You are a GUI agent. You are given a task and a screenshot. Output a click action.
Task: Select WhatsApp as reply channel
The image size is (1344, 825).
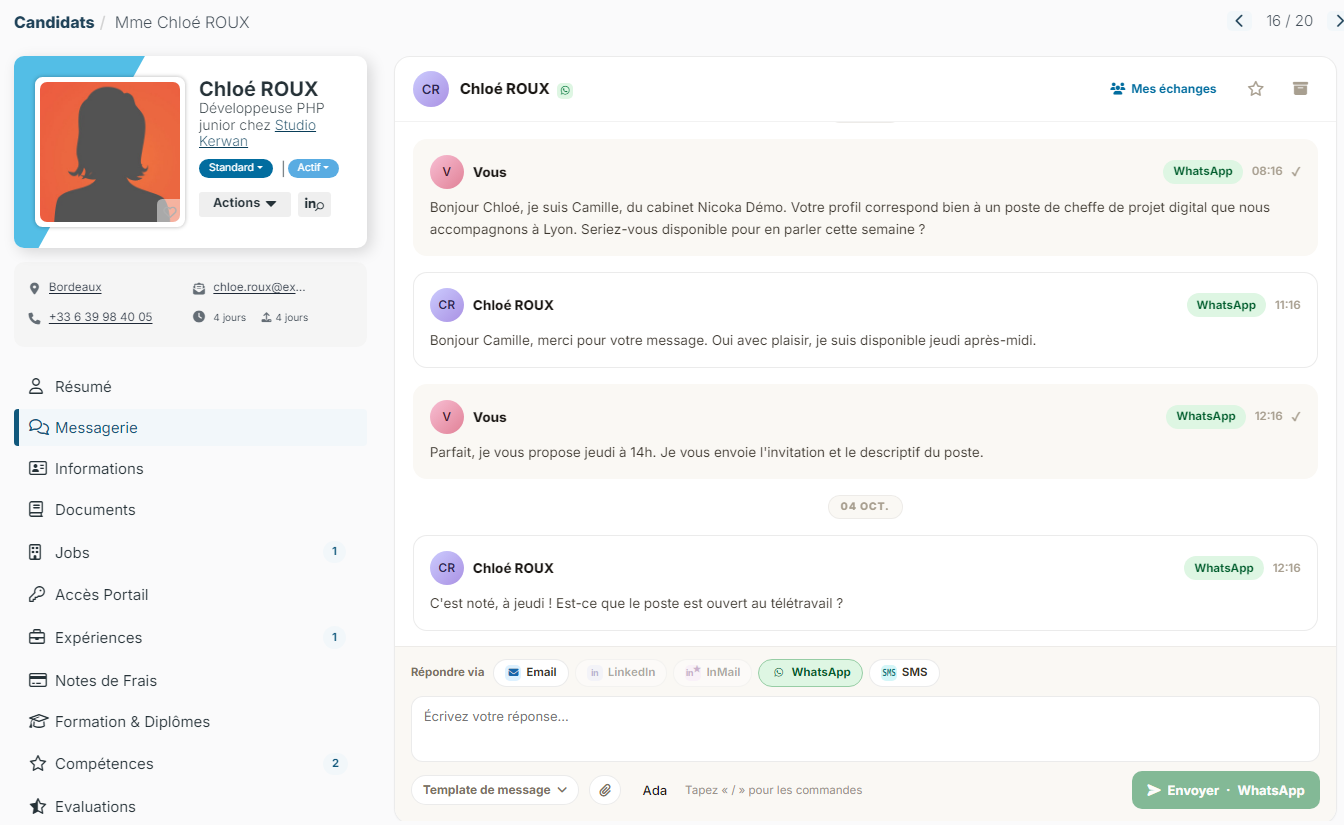[x=810, y=673]
